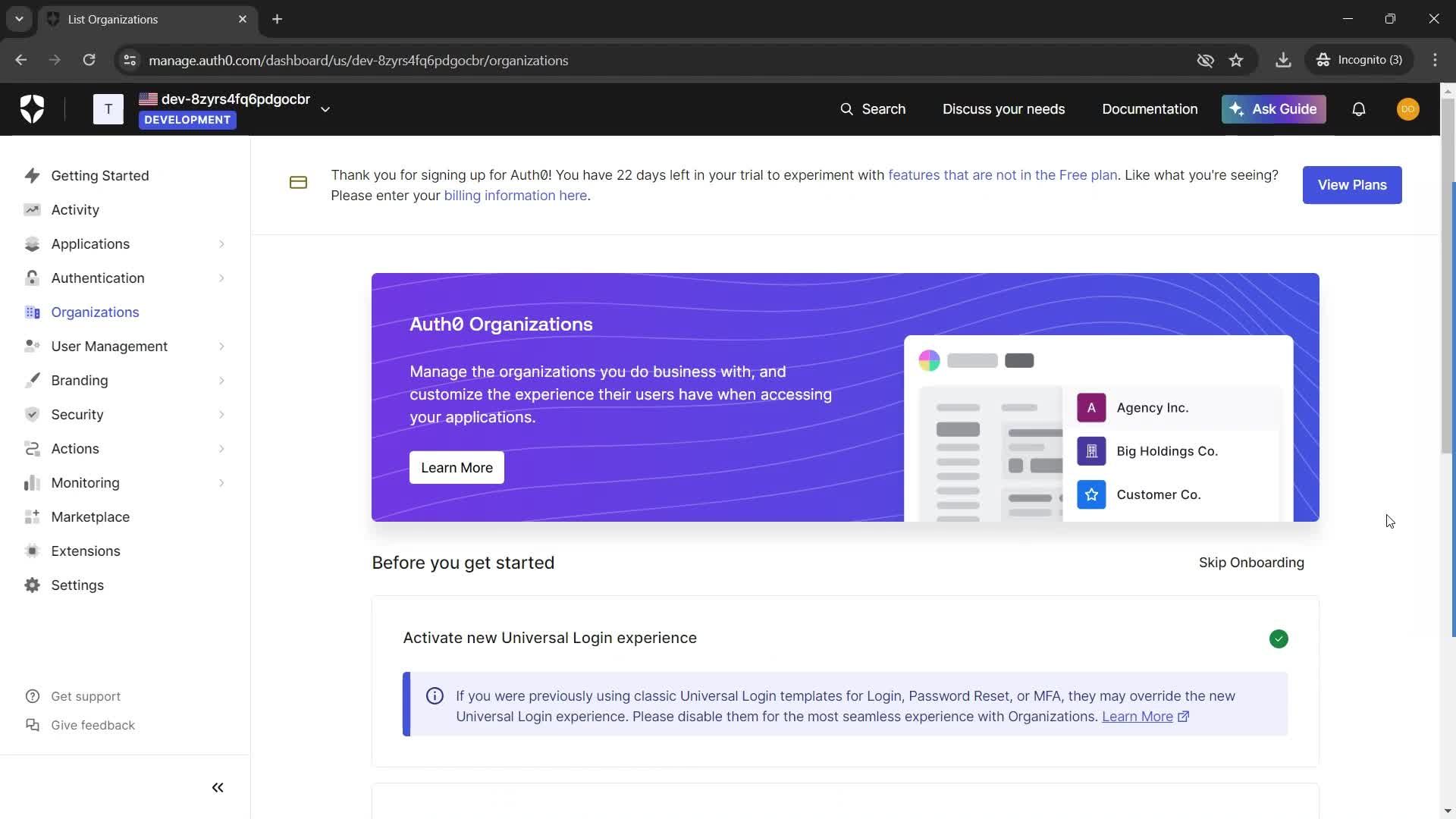1456x819 pixels.
Task: Expand the Branding submenu chevron
Action: tap(221, 381)
